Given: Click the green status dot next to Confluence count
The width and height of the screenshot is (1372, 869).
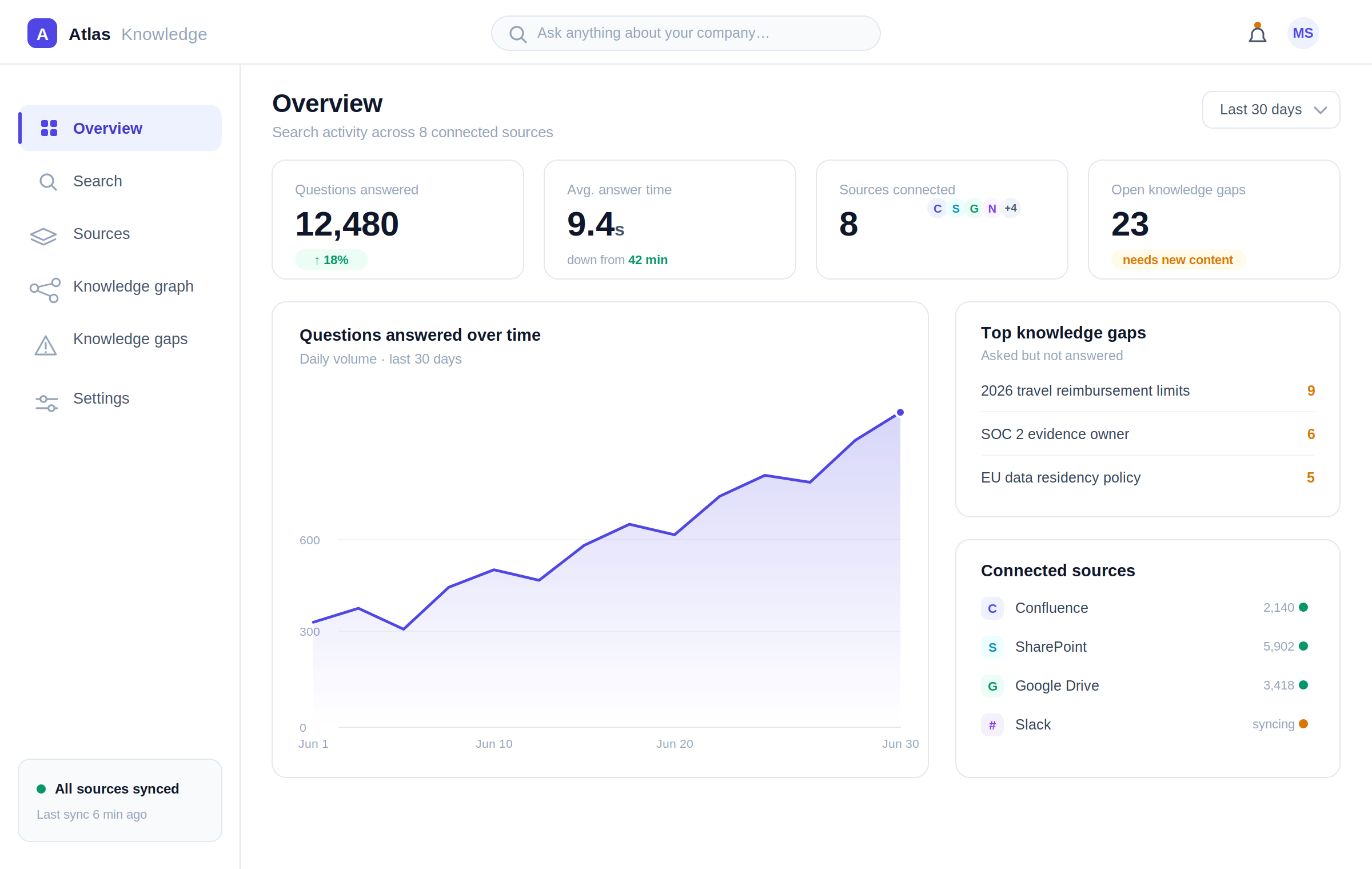Looking at the screenshot, I should point(1303,607).
